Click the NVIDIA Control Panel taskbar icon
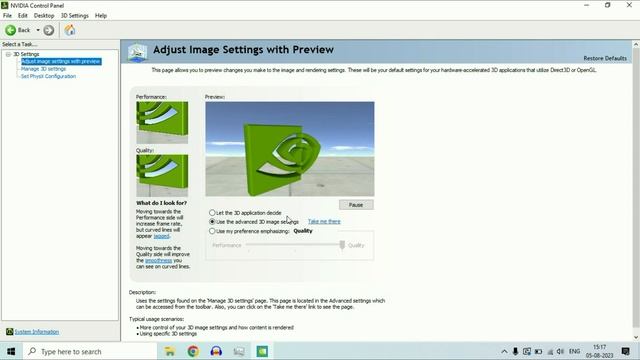640x360 pixels. pos(262,351)
